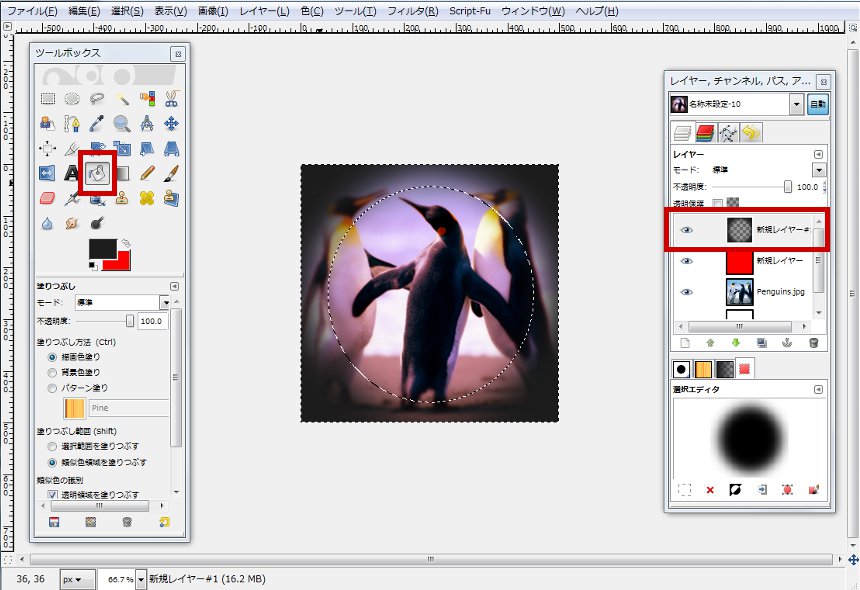Select the Zoom (magnifier) tool
The width and height of the screenshot is (860, 590).
pyautogui.click(x=120, y=124)
